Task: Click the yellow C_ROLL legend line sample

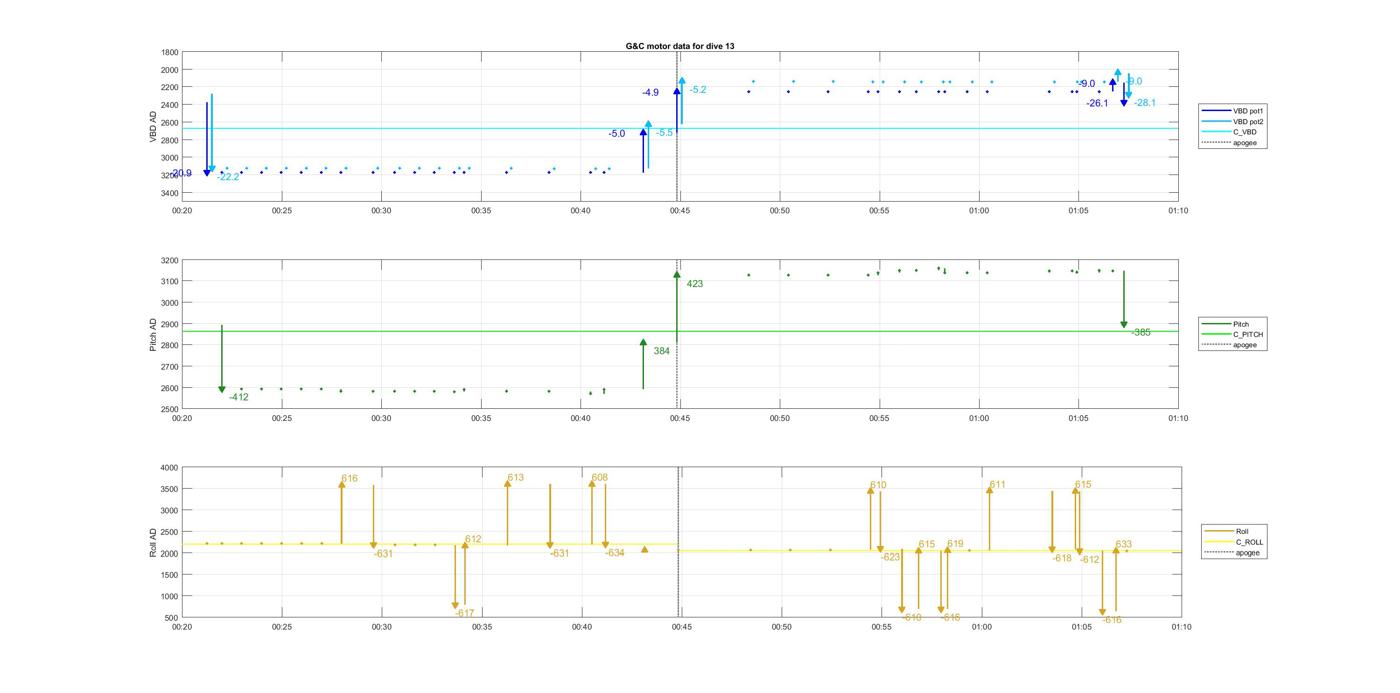Action: 1218,542
